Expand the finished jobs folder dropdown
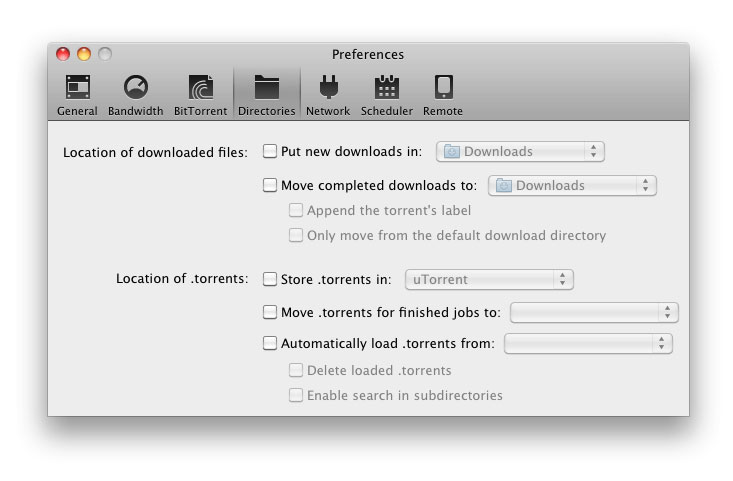The height and width of the screenshot is (481, 733). pyautogui.click(x=594, y=312)
